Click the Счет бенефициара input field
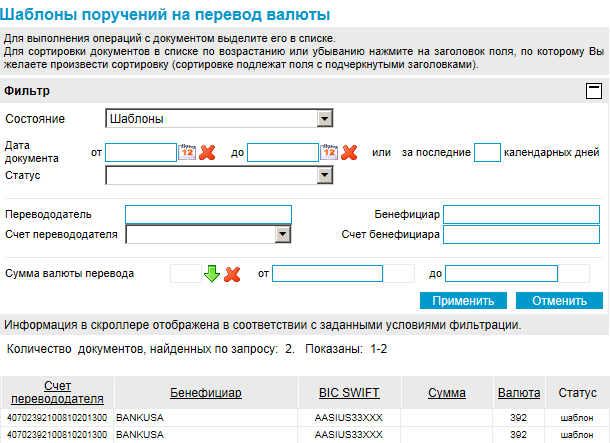The height and width of the screenshot is (443, 610). (x=521, y=235)
